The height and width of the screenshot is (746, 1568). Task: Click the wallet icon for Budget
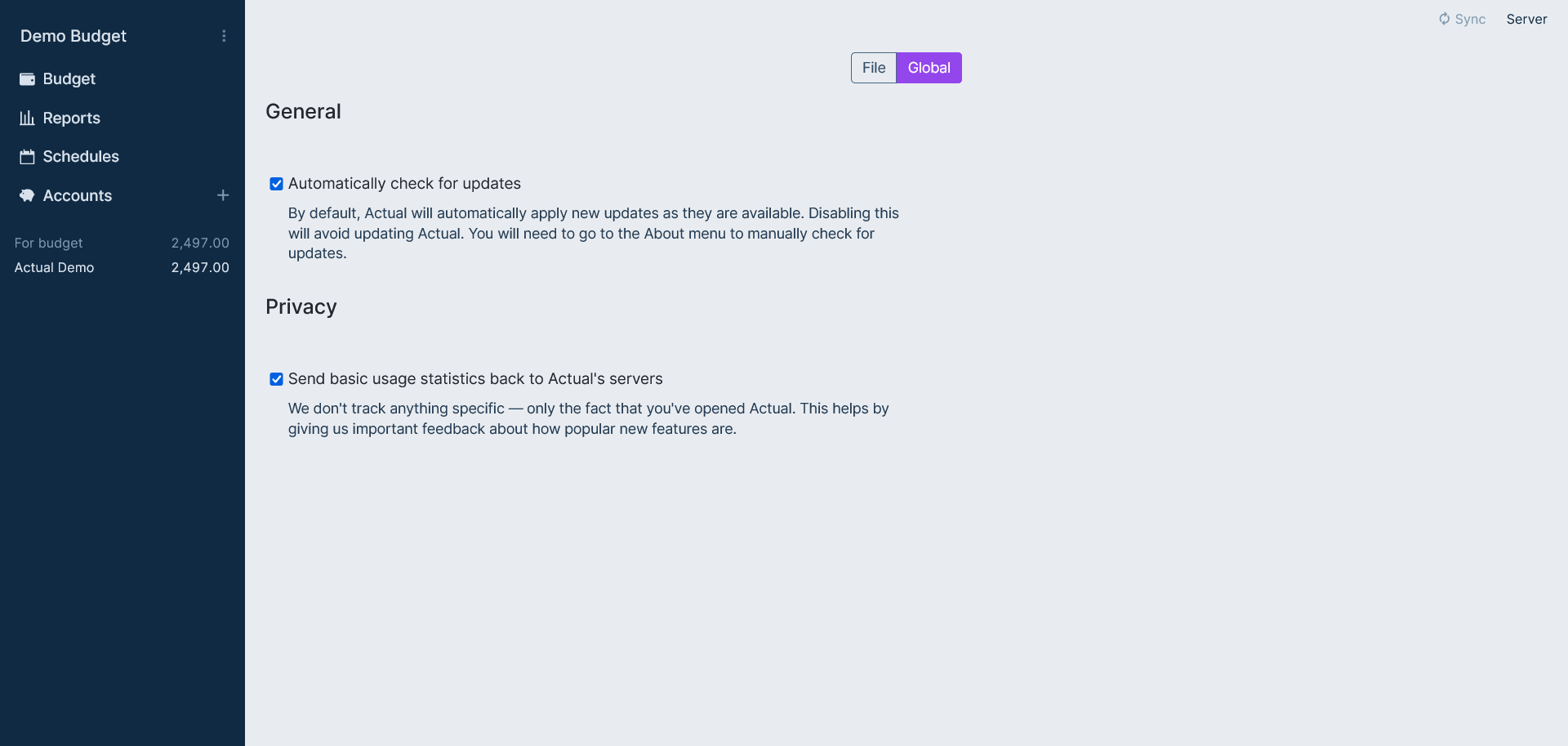click(27, 79)
